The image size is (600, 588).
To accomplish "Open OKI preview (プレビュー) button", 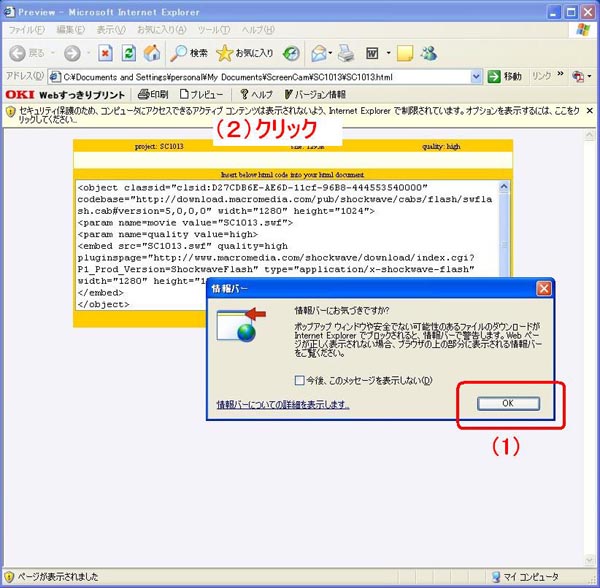I will coord(202,94).
